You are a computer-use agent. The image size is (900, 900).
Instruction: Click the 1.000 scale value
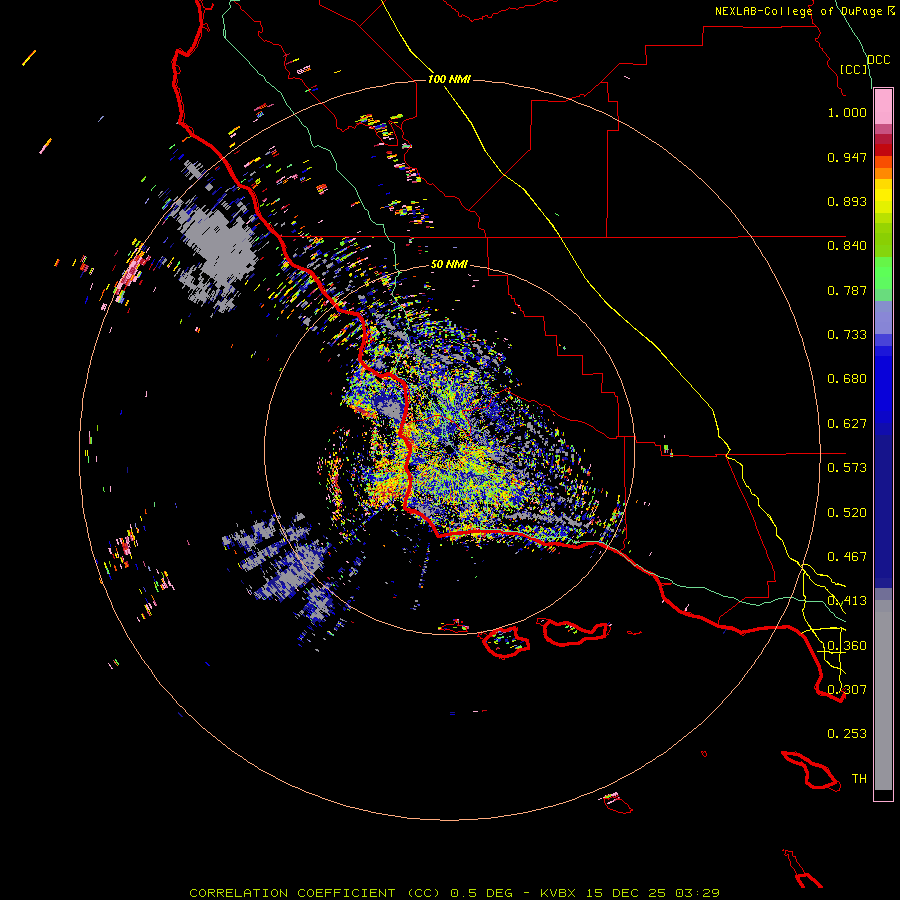(x=847, y=112)
